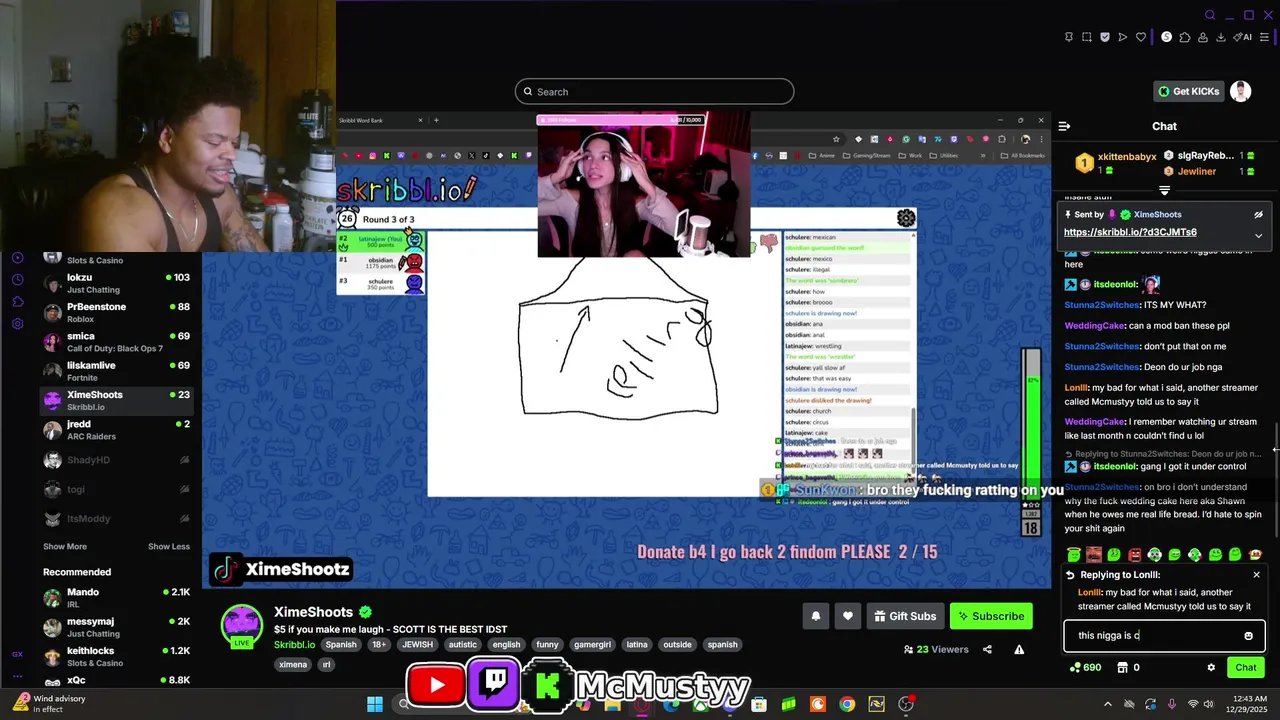Click the Get KICKs button
Screen dimensions: 1280x720
click(x=1189, y=91)
